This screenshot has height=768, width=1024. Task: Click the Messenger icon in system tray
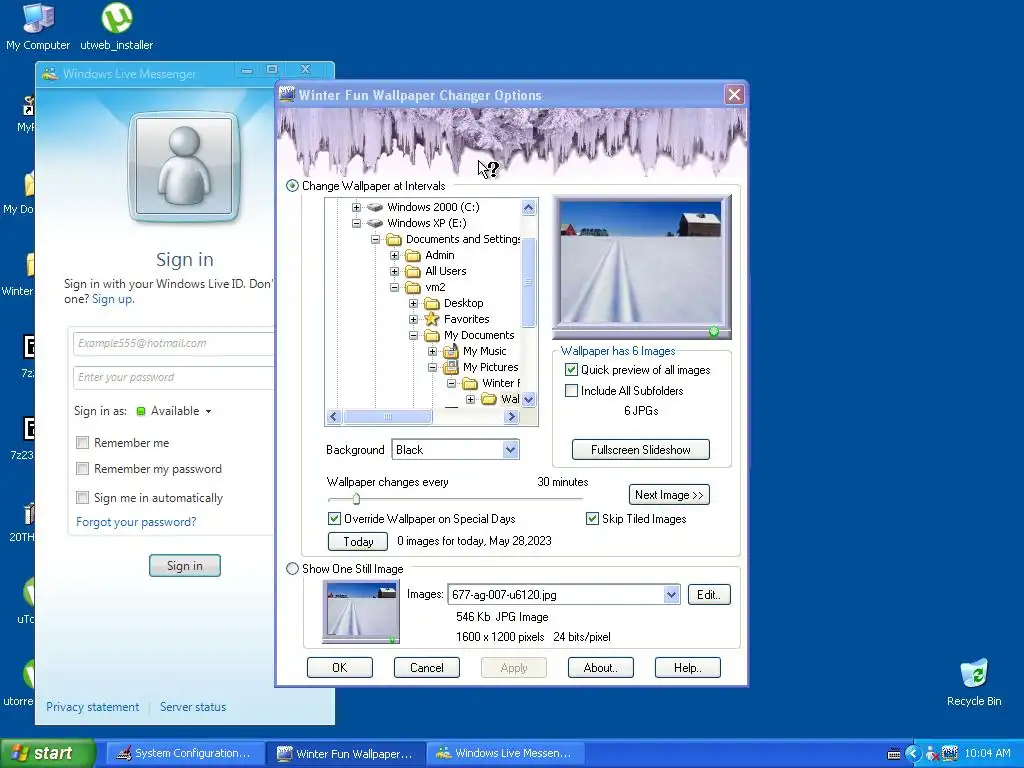coord(931,754)
